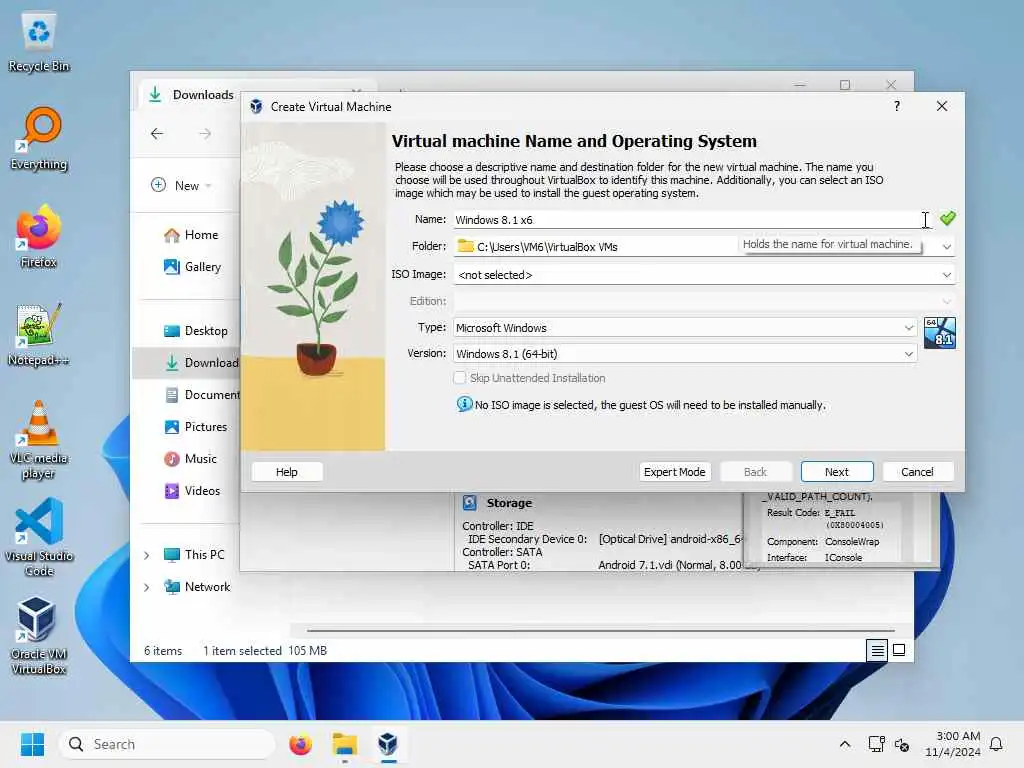The height and width of the screenshot is (768, 1024).
Task: Open the Oracle VM VirtualBox desktop shortcut
Action: (x=39, y=635)
